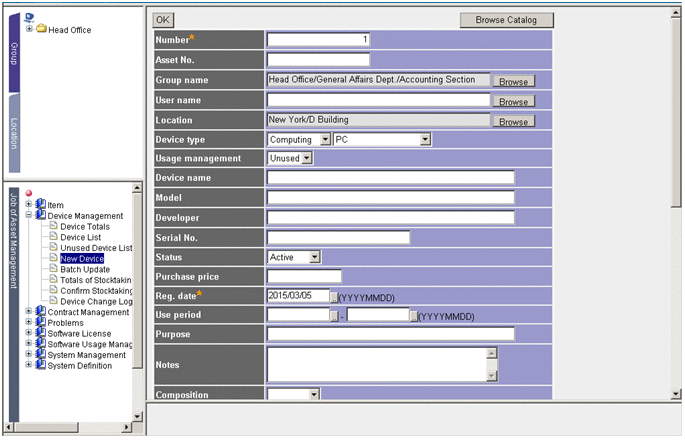The image size is (685, 440).
Task: Expand the Item tree node
Action: pyautogui.click(x=29, y=205)
